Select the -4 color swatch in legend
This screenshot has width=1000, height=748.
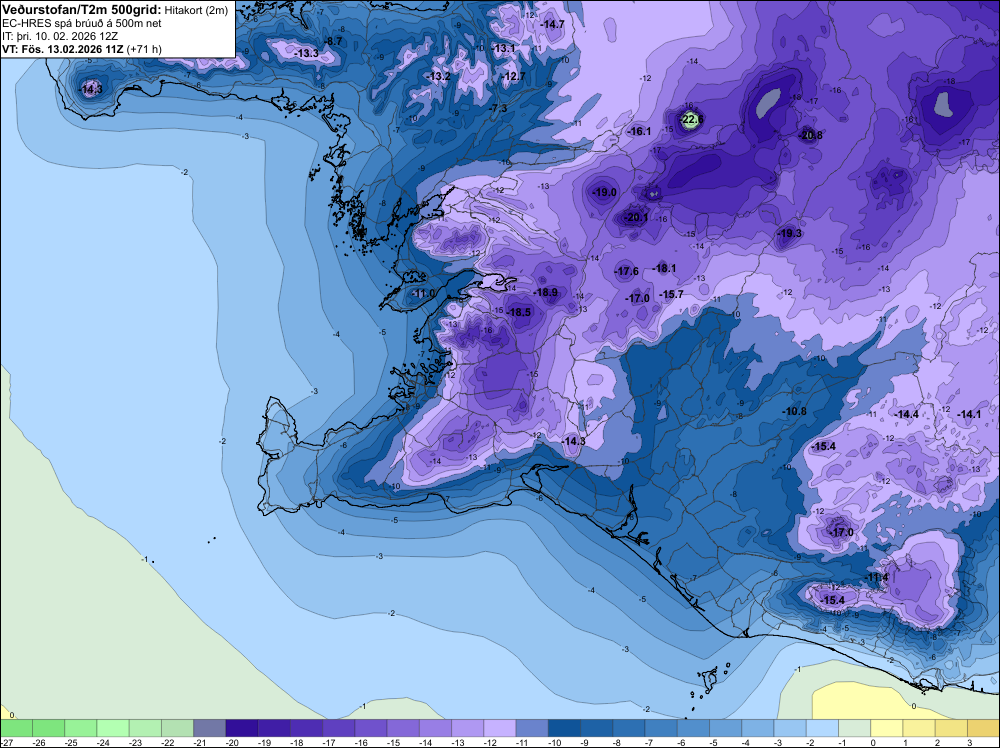[x=758, y=728]
